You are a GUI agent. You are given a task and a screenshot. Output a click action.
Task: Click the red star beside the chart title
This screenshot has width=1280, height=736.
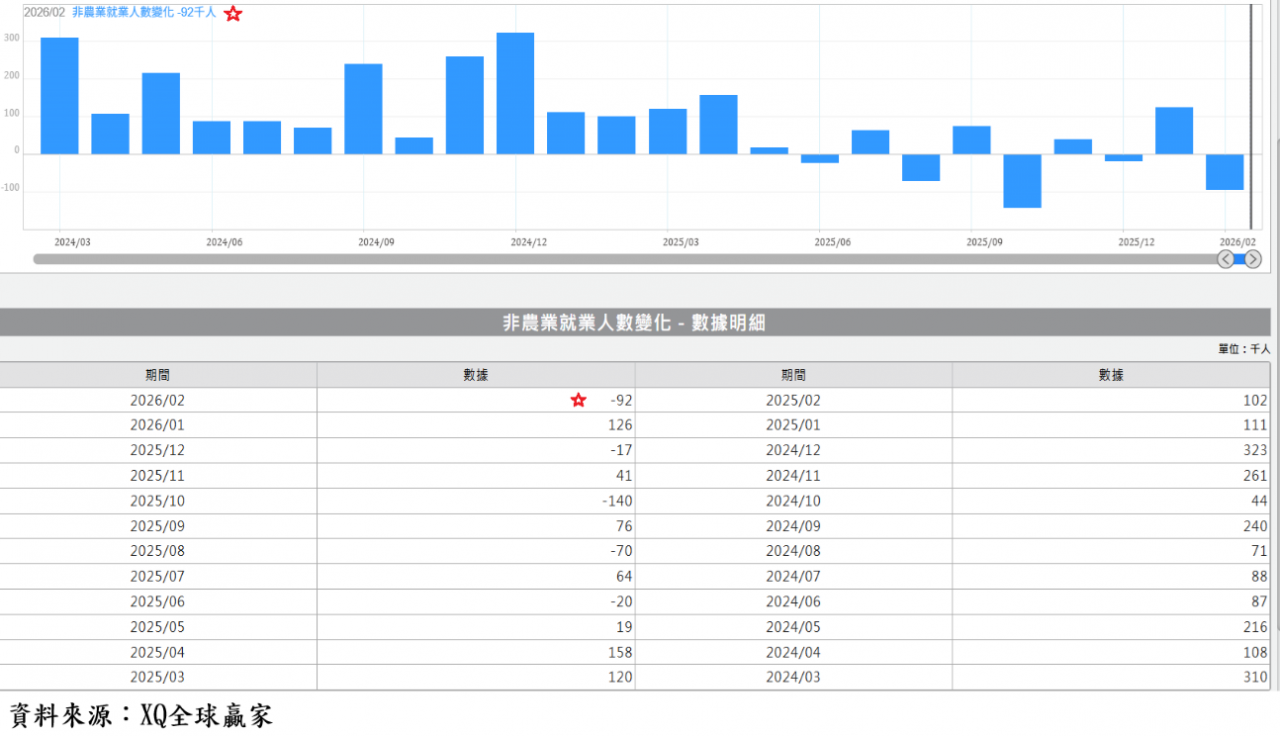pos(233,14)
